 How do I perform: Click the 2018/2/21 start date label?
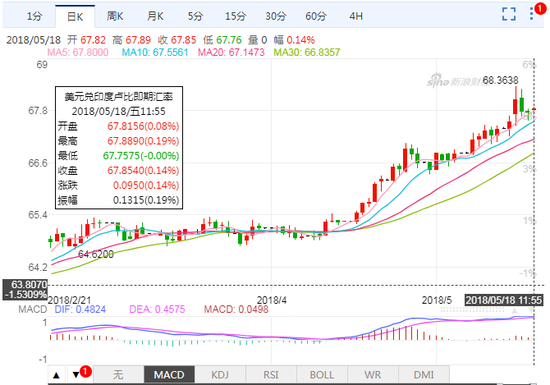69,300
